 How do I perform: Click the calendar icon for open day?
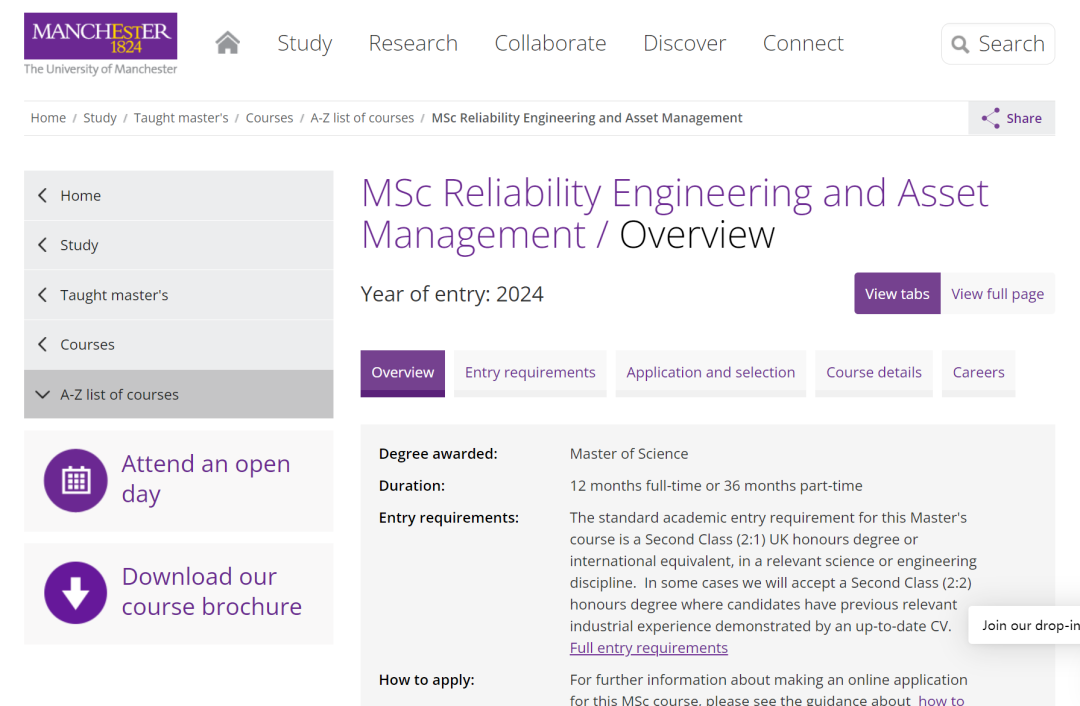76,480
